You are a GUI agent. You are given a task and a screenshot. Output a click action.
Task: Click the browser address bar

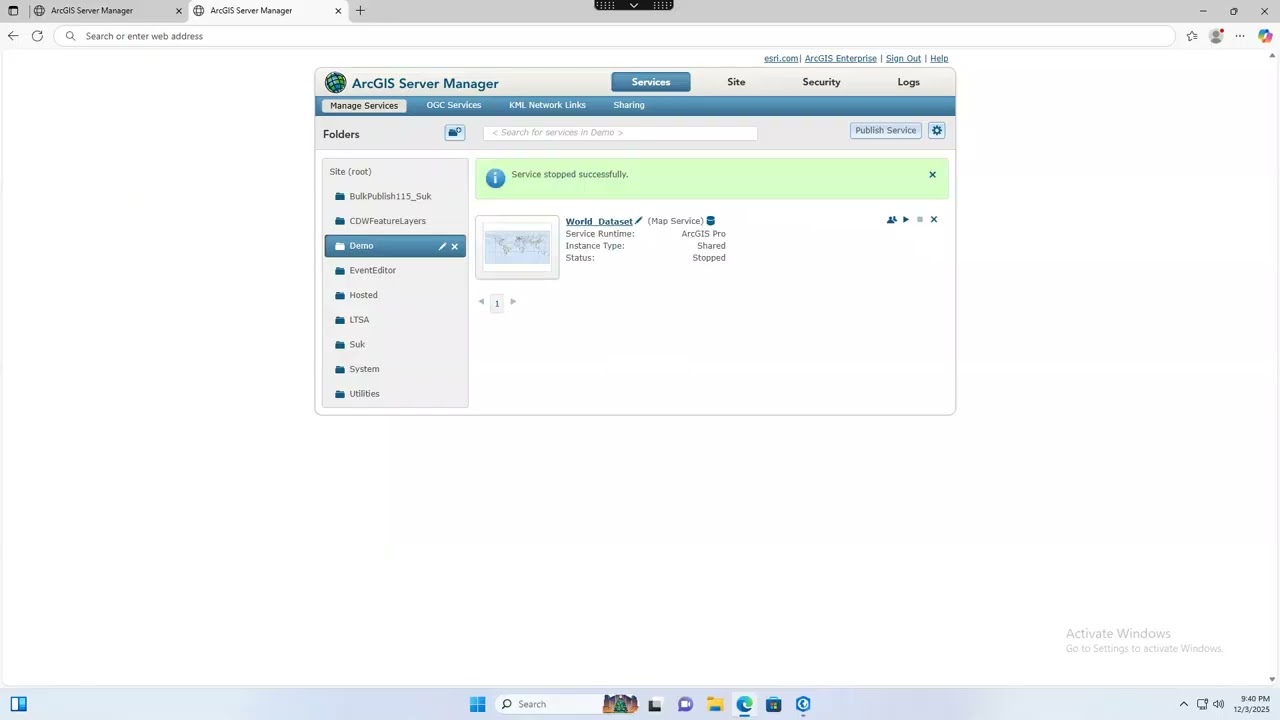[615, 36]
